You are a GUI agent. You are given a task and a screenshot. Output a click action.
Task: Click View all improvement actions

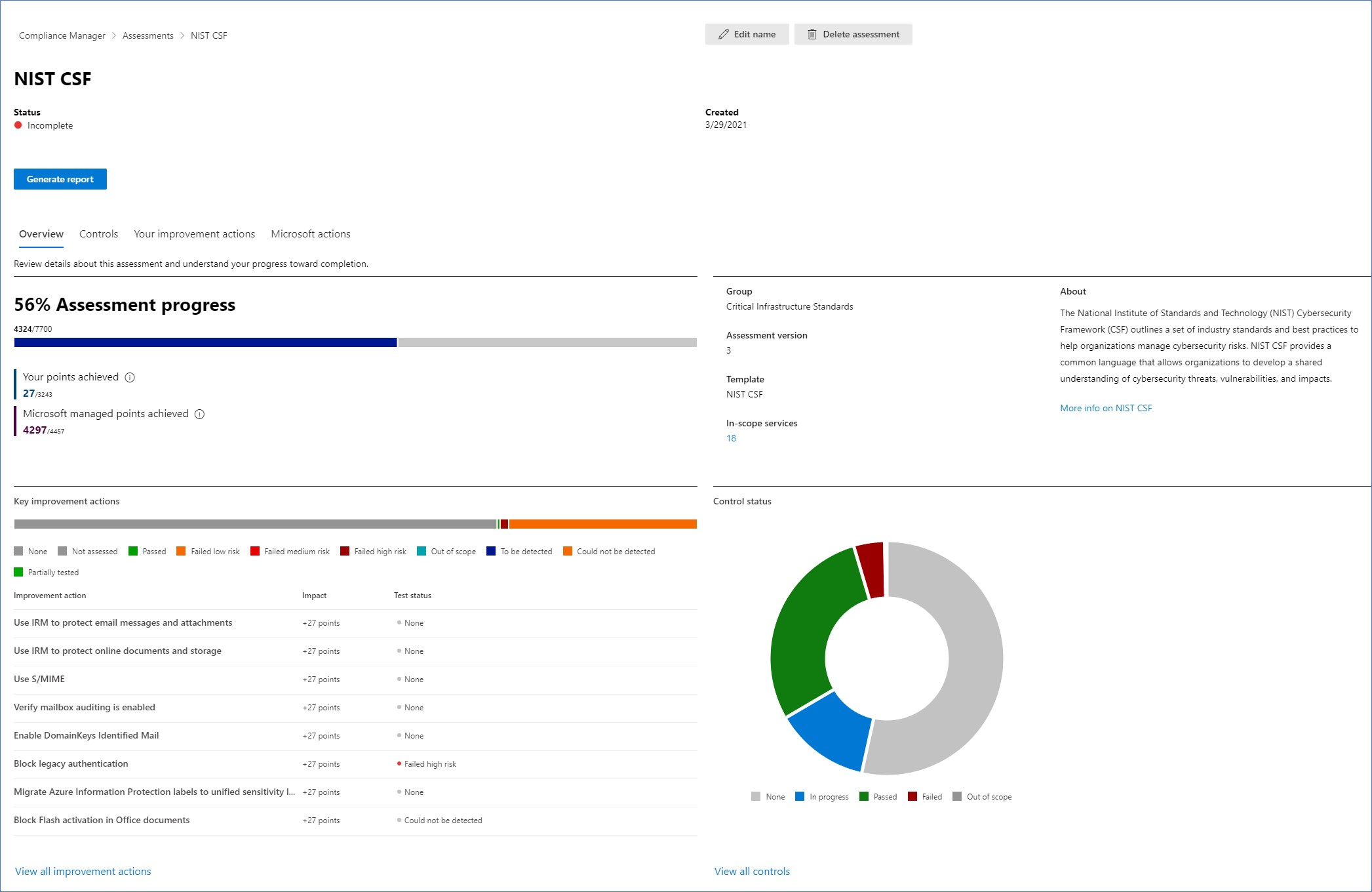(x=83, y=871)
